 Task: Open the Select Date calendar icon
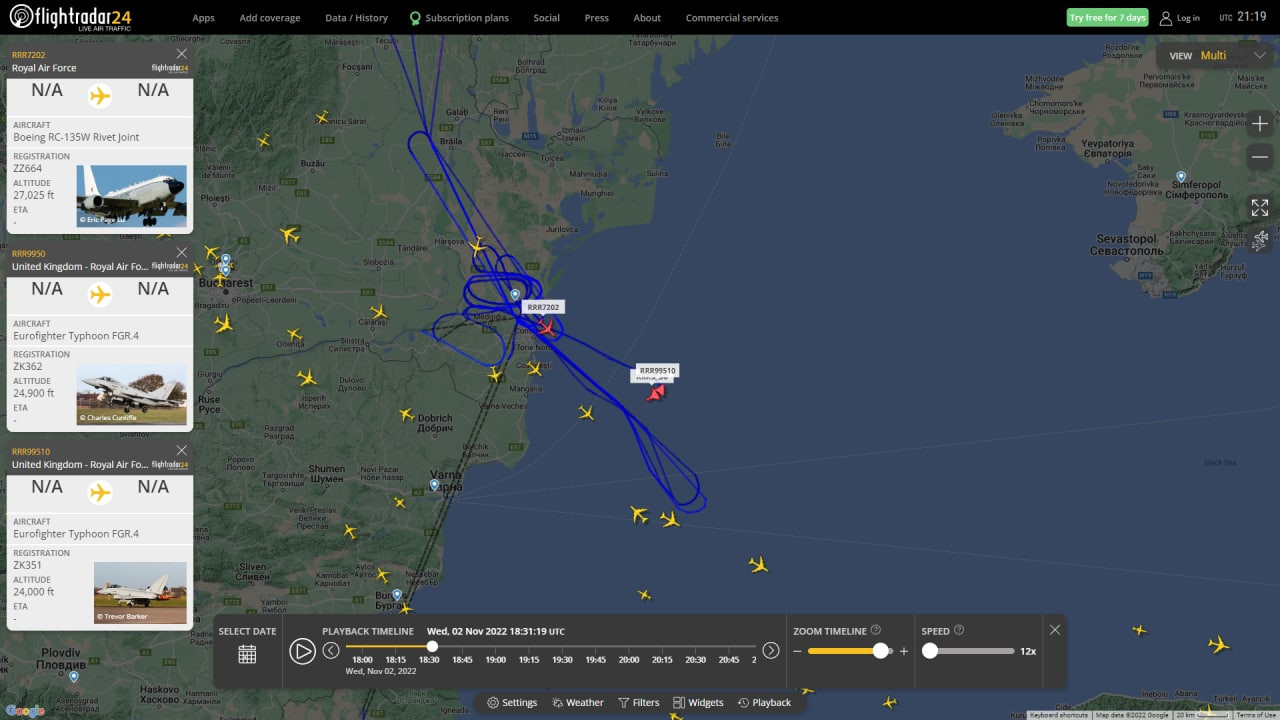pos(247,654)
